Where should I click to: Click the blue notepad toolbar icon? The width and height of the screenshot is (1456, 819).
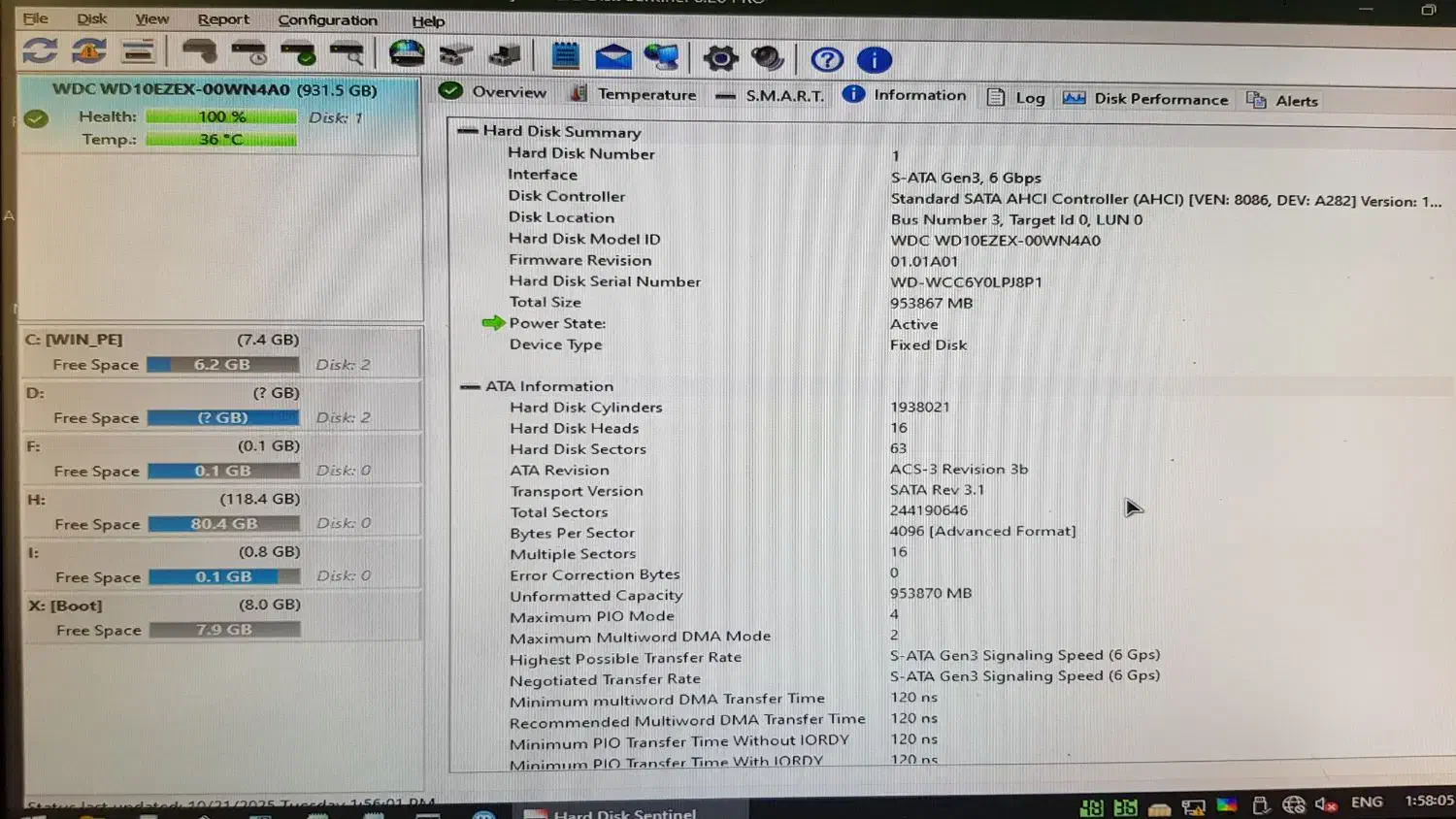[x=565, y=56]
